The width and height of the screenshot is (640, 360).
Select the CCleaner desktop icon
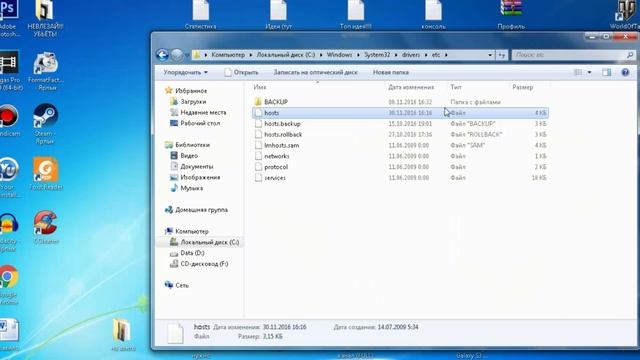coord(46,228)
